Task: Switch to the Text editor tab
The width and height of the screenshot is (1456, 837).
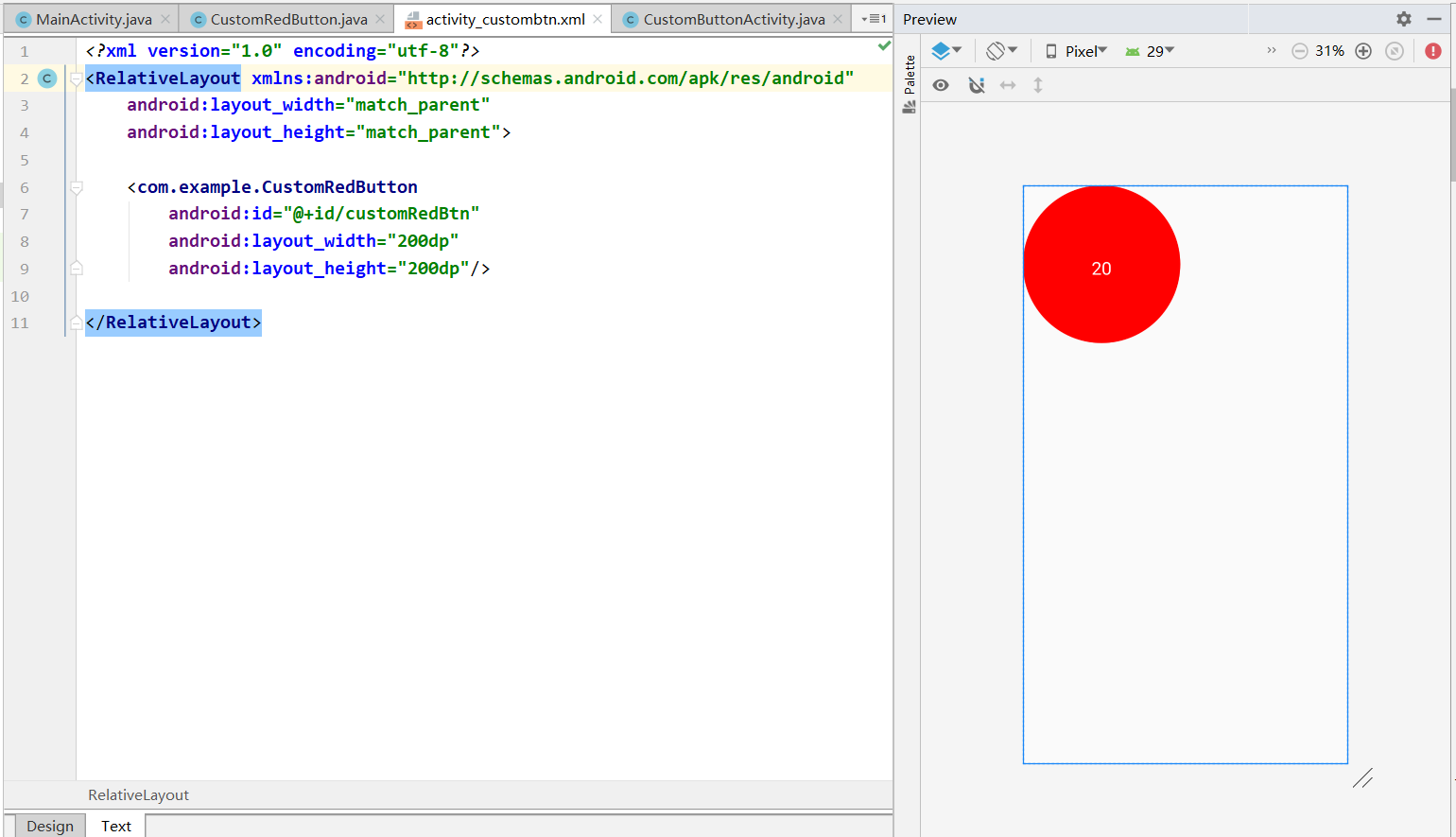Action: (x=116, y=826)
